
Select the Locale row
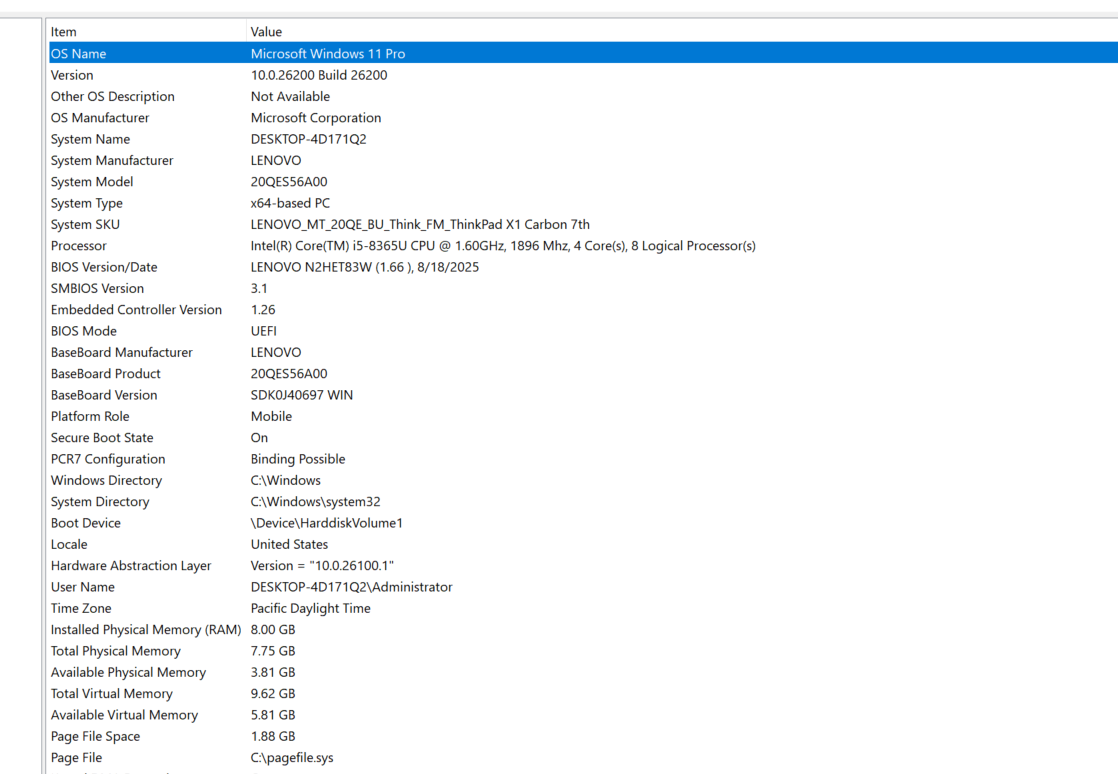click(x=583, y=545)
